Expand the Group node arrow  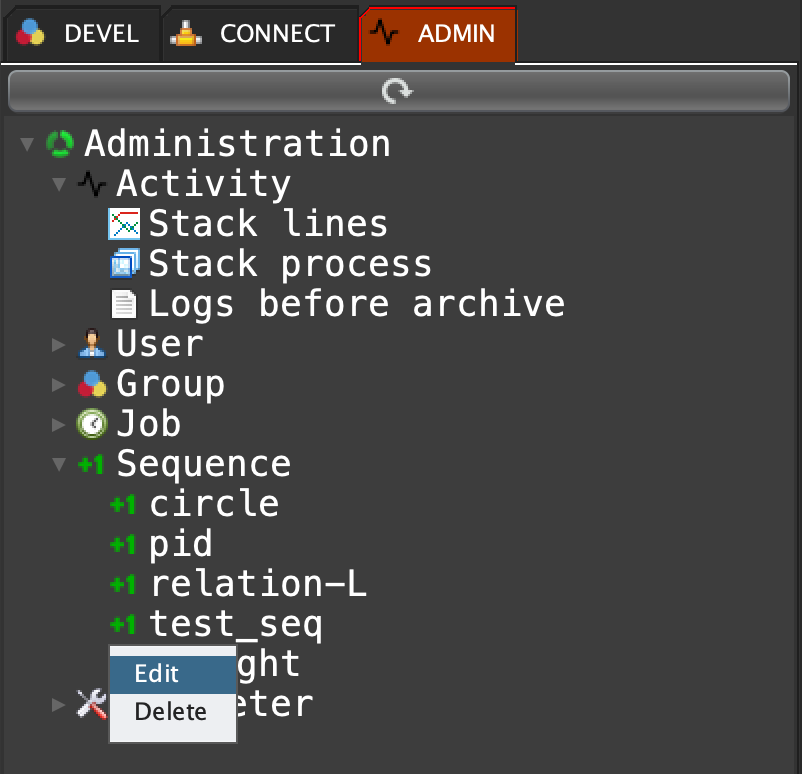(x=59, y=385)
